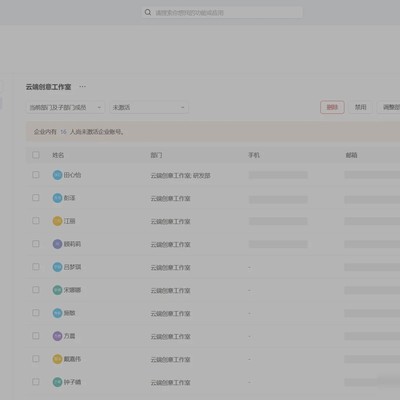Open the three-dot menu beside 云镜创意工作室
Image resolution: width=400 pixels, height=400 pixels.
click(82, 87)
